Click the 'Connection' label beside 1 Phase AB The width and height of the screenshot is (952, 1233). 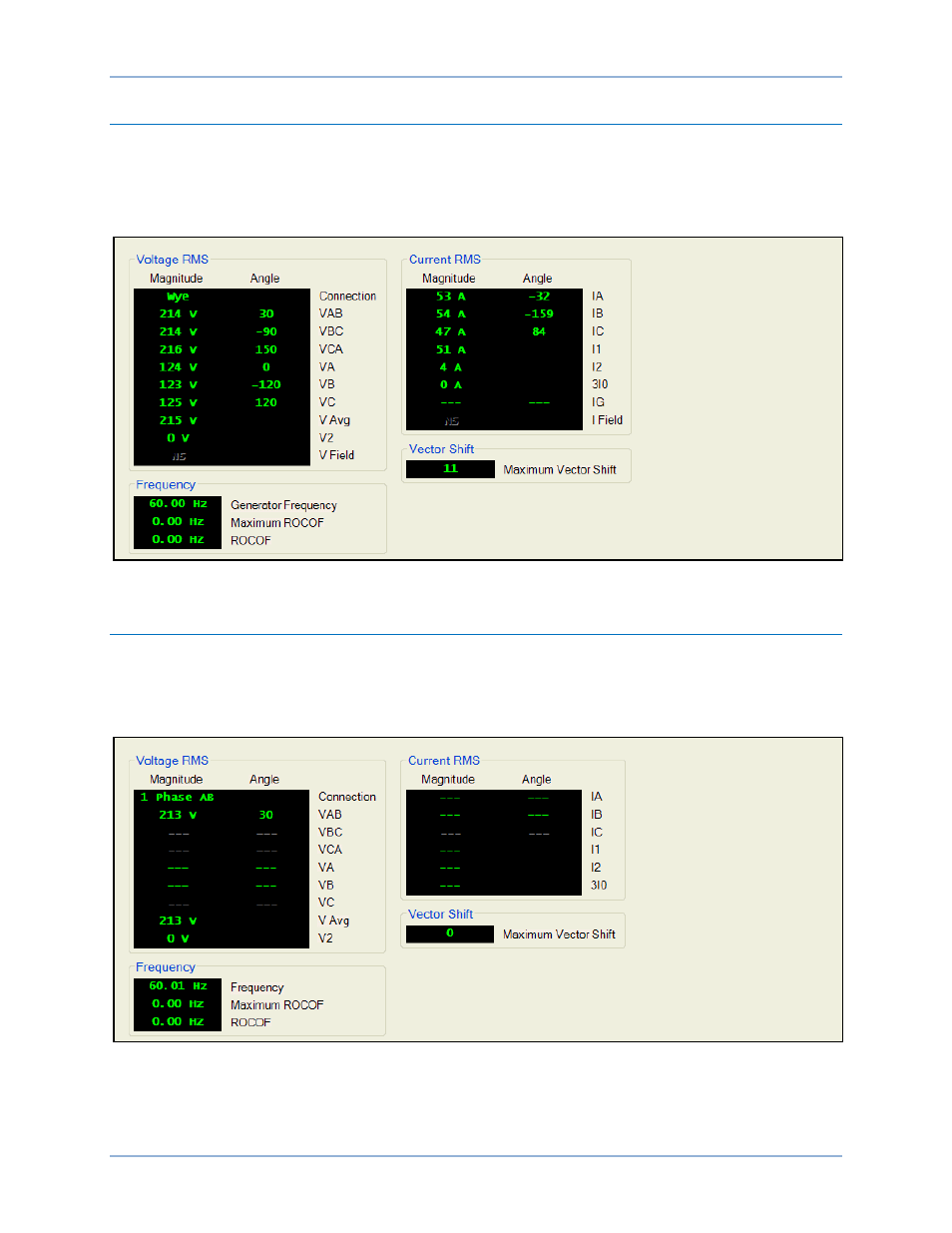coord(347,797)
